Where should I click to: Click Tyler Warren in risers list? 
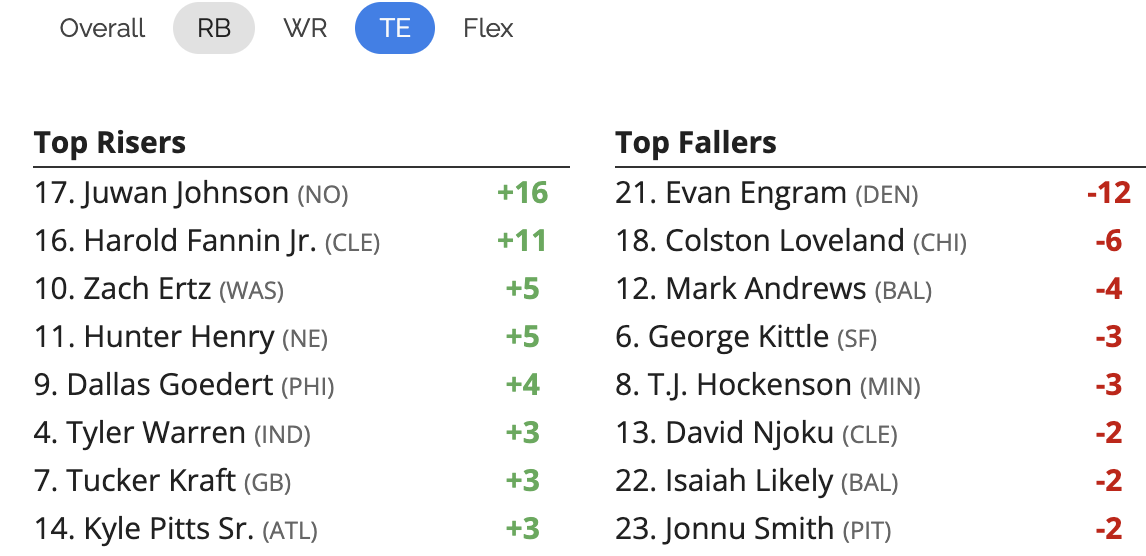pos(156,433)
